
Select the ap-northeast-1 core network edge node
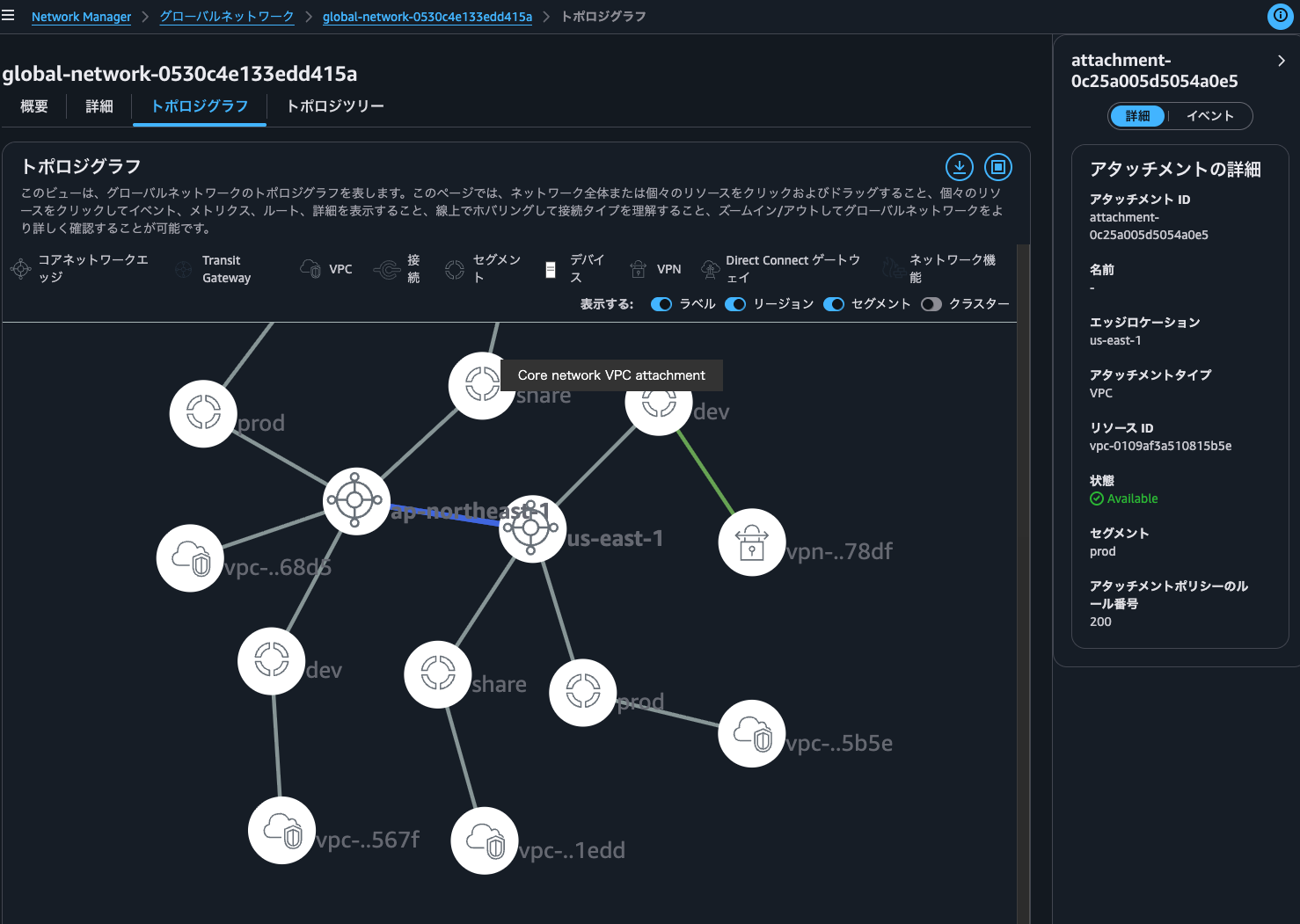(x=355, y=500)
